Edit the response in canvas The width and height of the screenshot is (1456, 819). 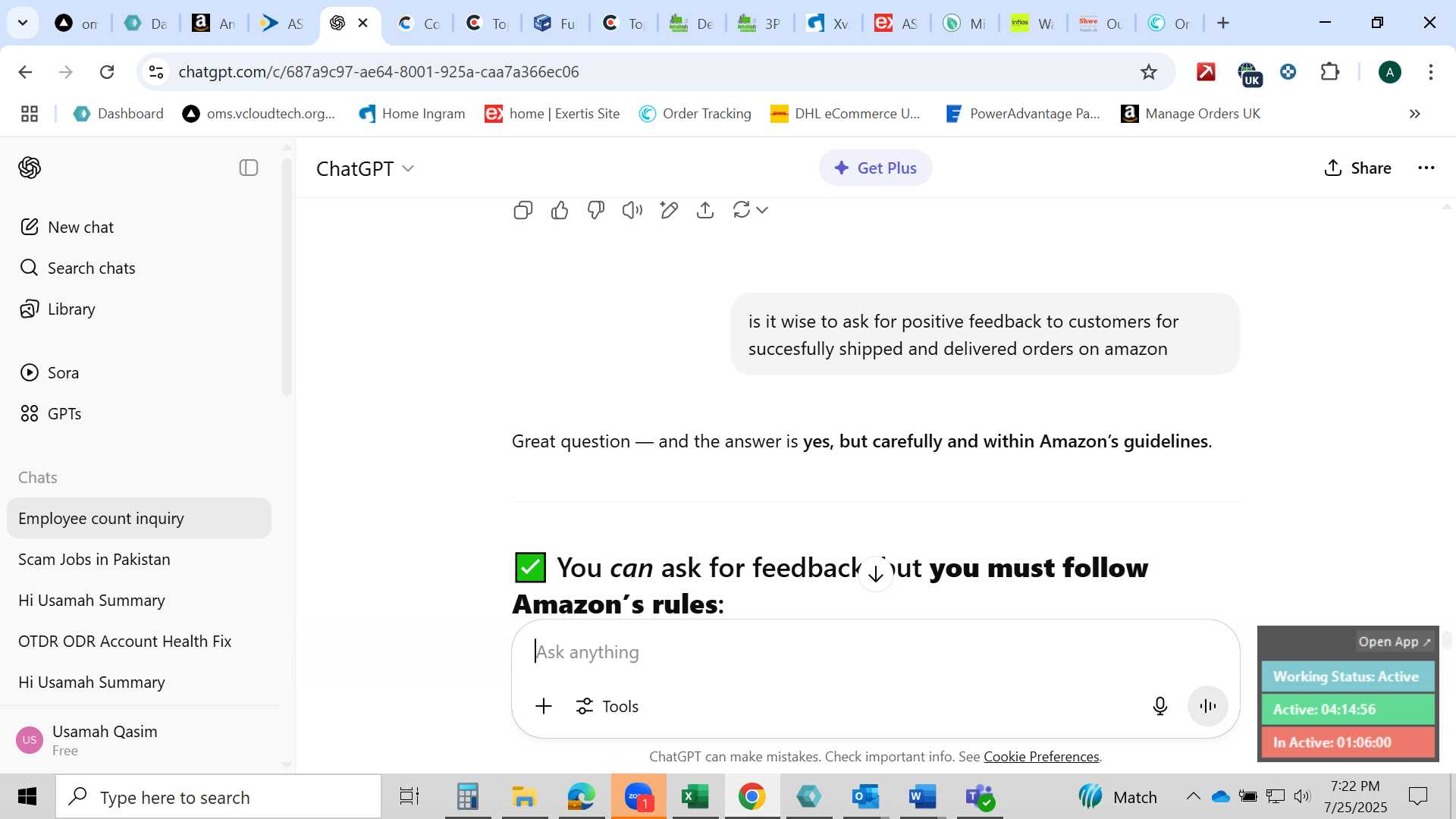click(669, 210)
